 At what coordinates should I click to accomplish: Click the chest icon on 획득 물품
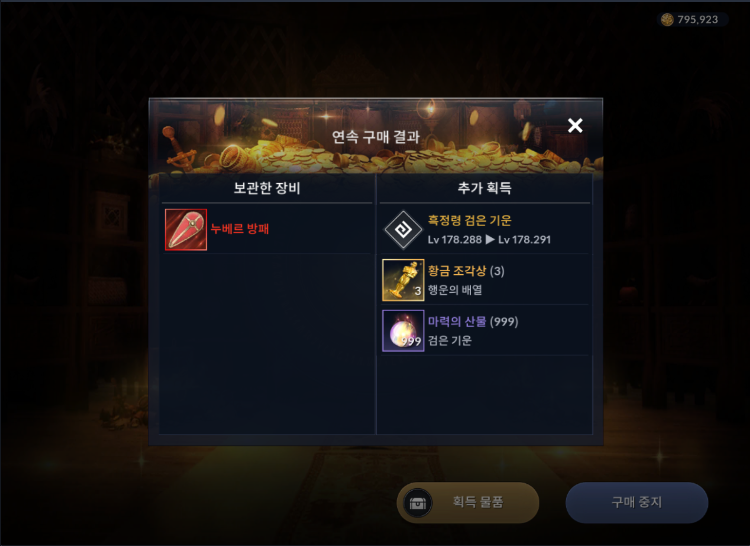click(418, 503)
